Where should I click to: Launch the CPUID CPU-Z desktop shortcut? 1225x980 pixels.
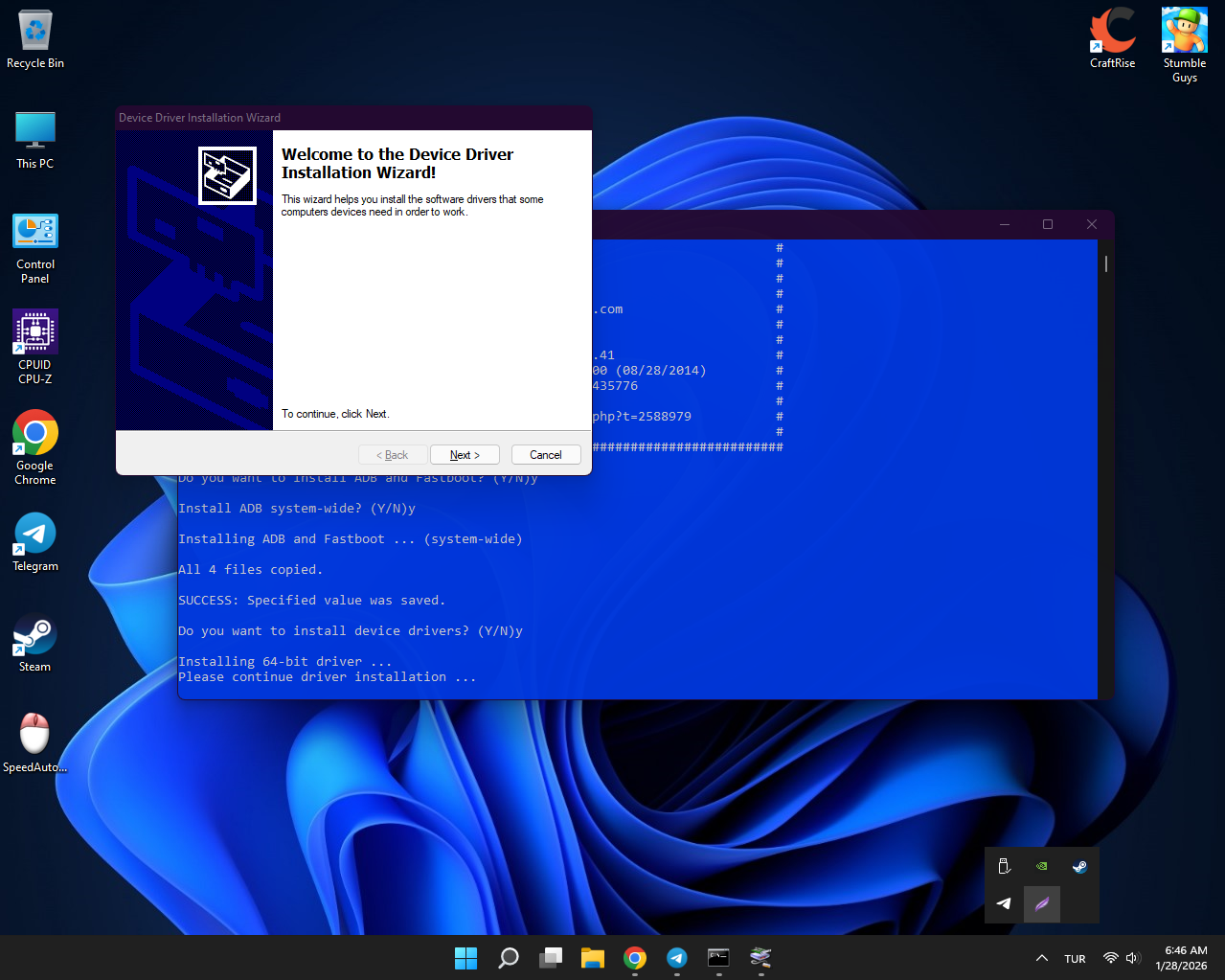35,347
